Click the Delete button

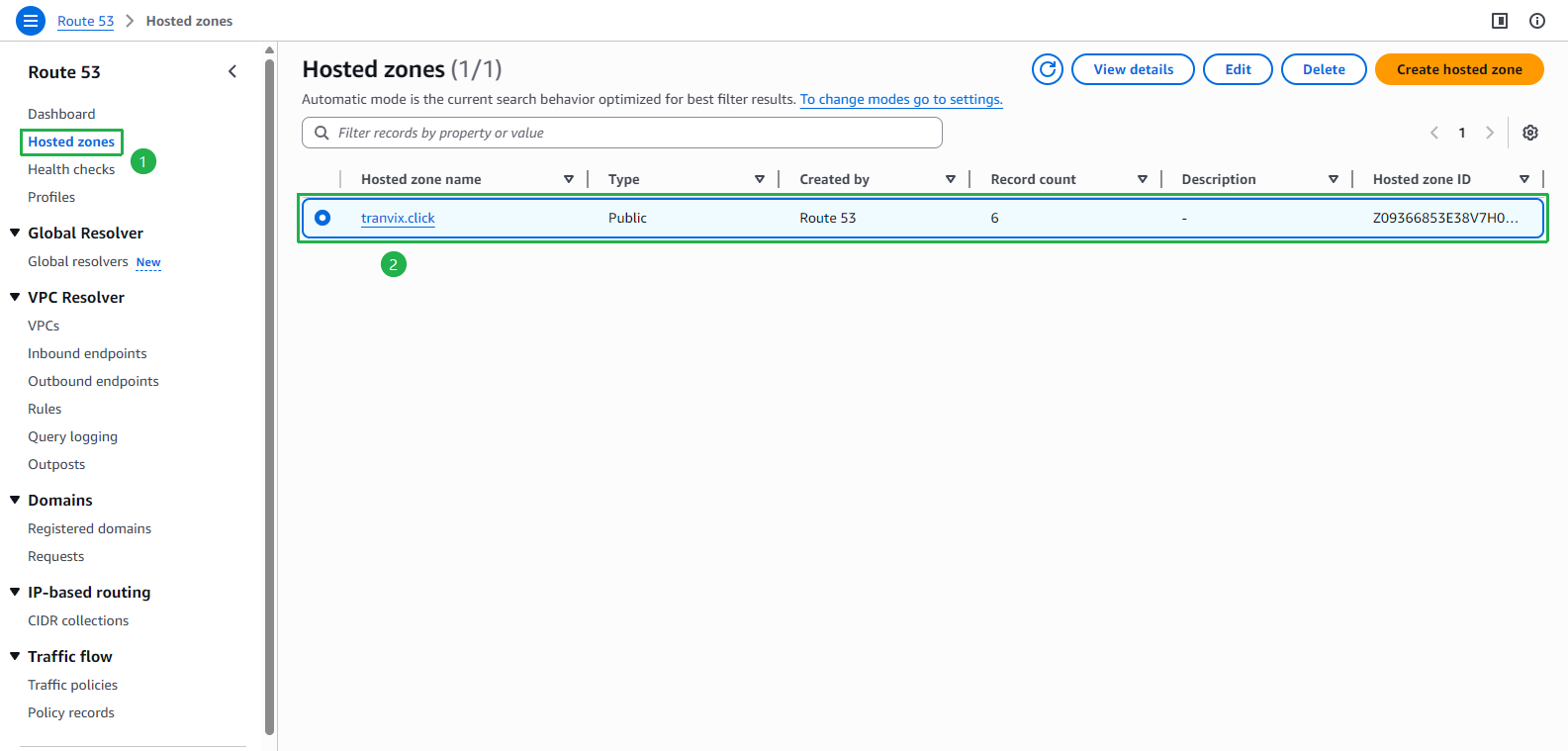coord(1324,69)
